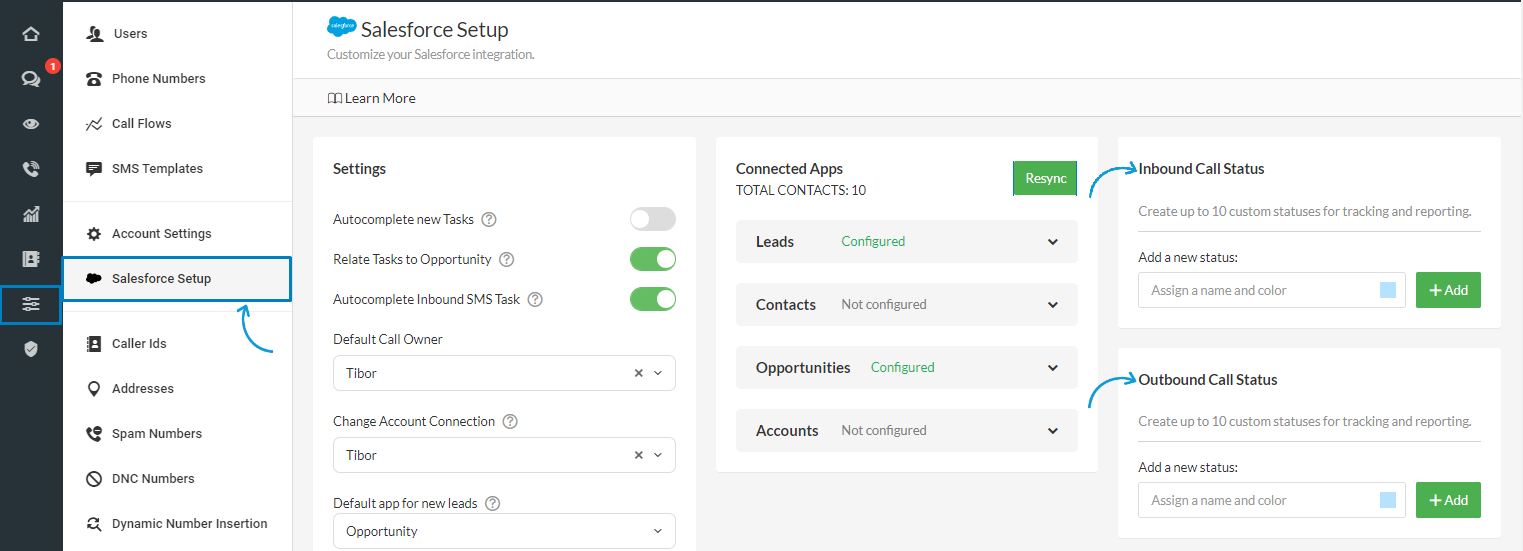Click help icon next to Autocomplete new Tasks

[489, 220]
